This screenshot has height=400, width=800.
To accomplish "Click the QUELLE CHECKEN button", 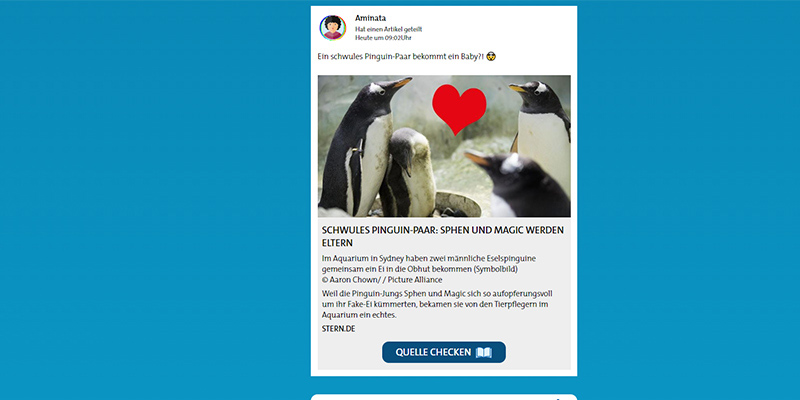I will coord(444,352).
